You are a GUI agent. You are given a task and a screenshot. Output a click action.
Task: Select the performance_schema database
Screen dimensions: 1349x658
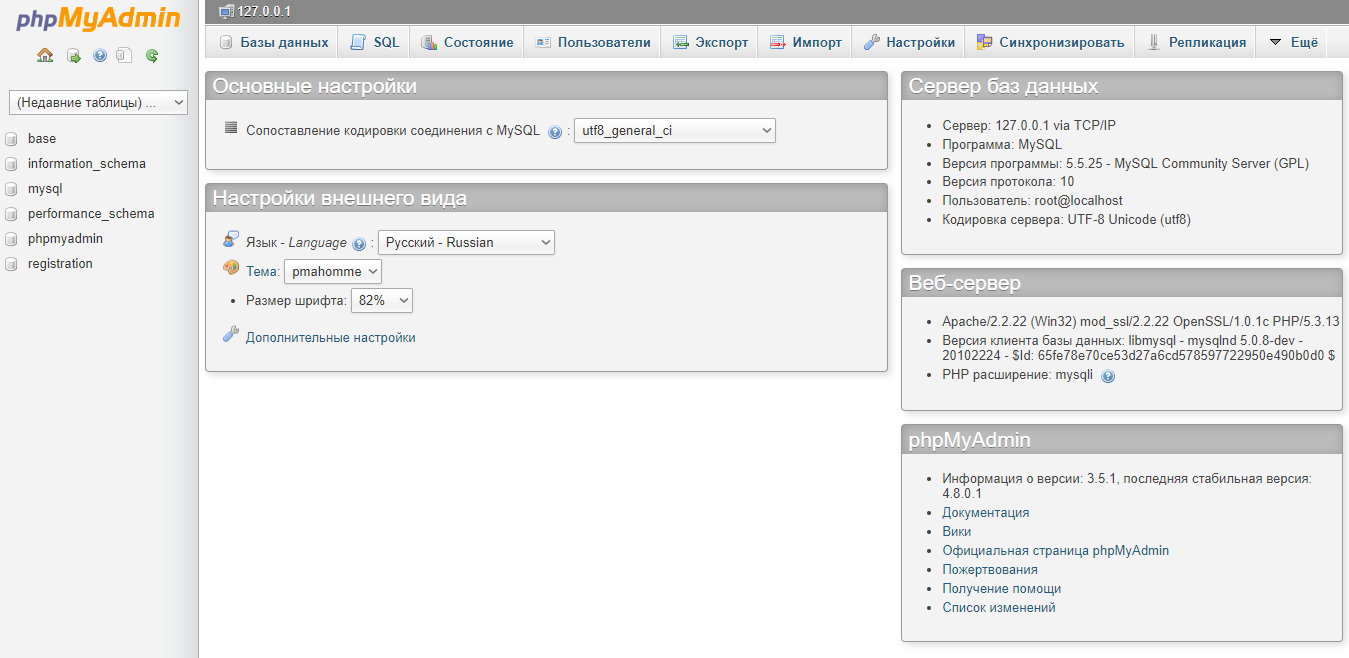[91, 214]
